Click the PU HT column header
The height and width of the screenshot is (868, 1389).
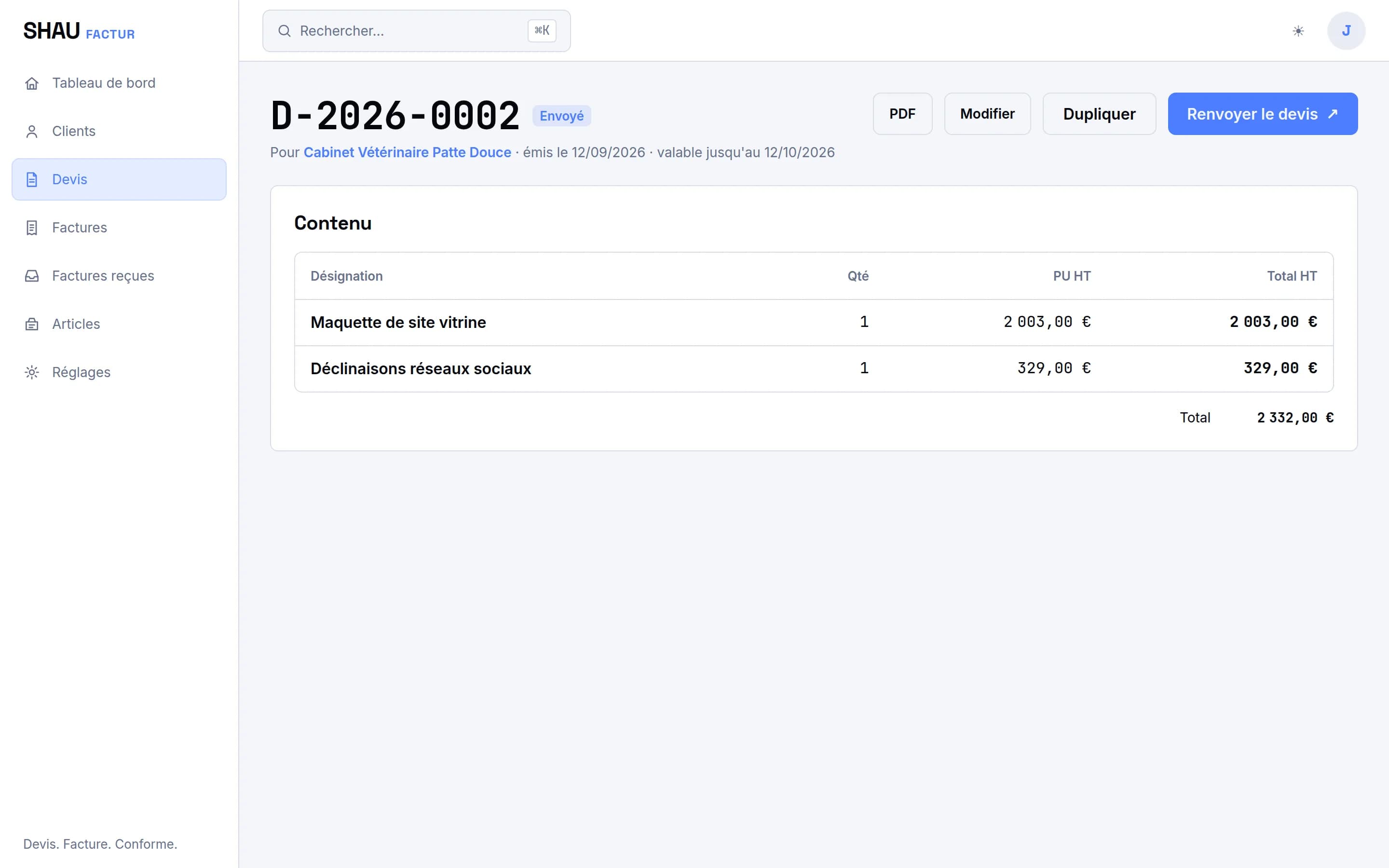[x=1072, y=276]
